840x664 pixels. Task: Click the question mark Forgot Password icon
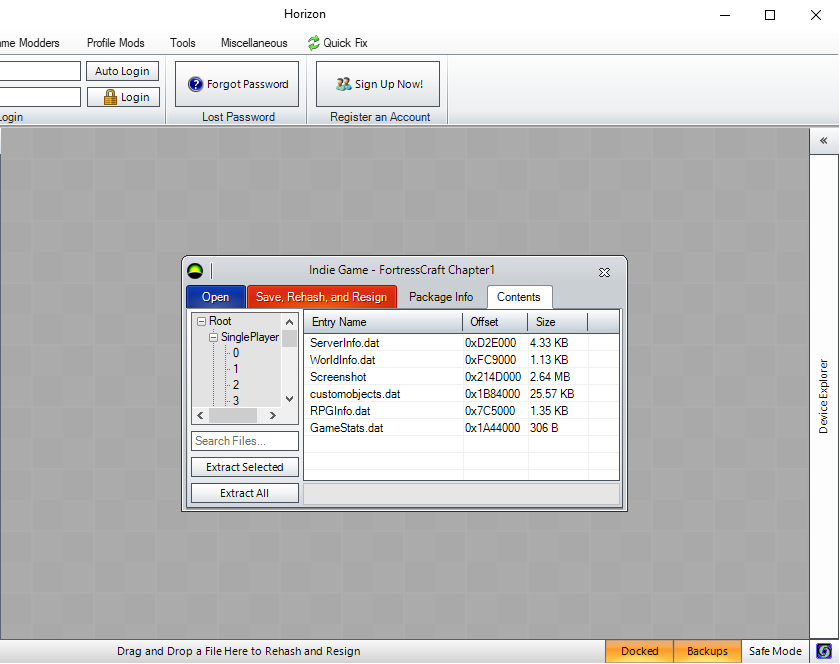tap(195, 85)
